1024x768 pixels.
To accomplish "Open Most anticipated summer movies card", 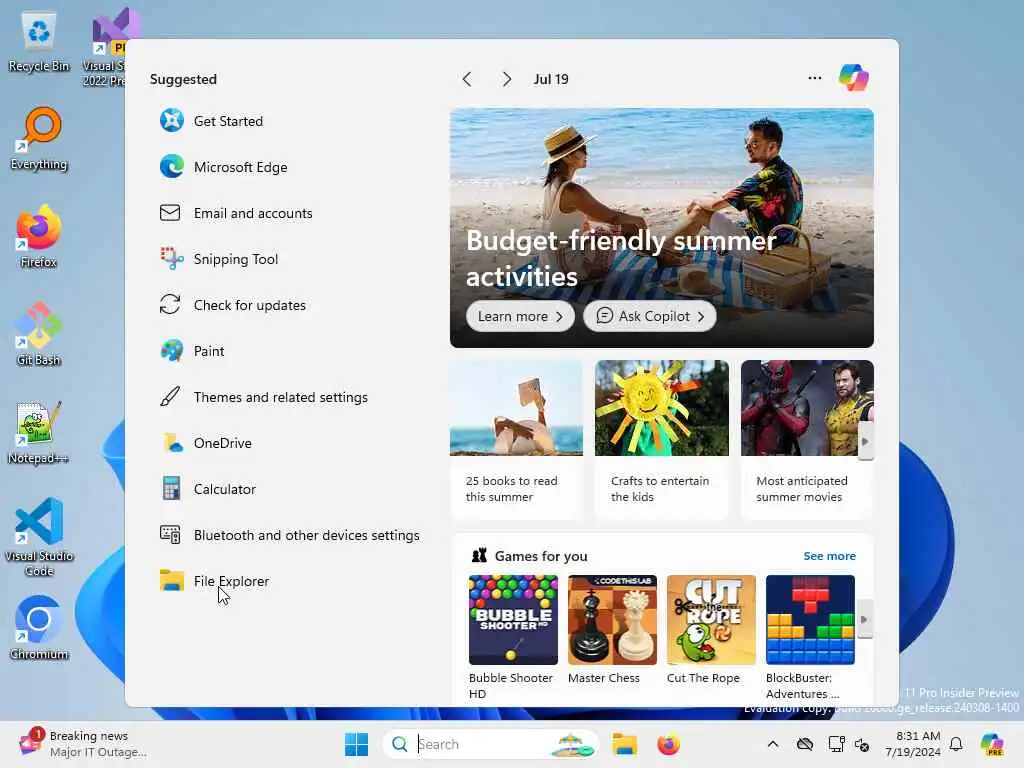I will pos(807,439).
